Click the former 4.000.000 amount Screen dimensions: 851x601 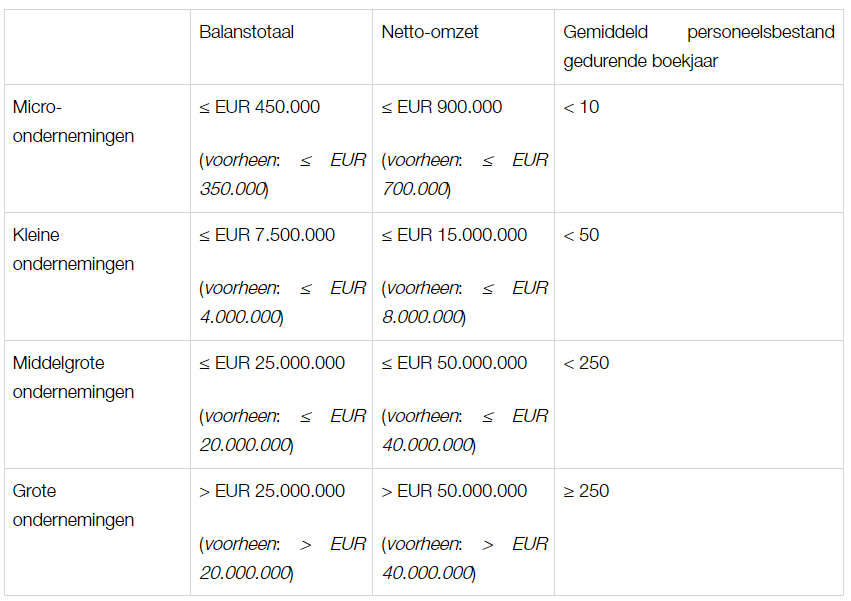(240, 317)
